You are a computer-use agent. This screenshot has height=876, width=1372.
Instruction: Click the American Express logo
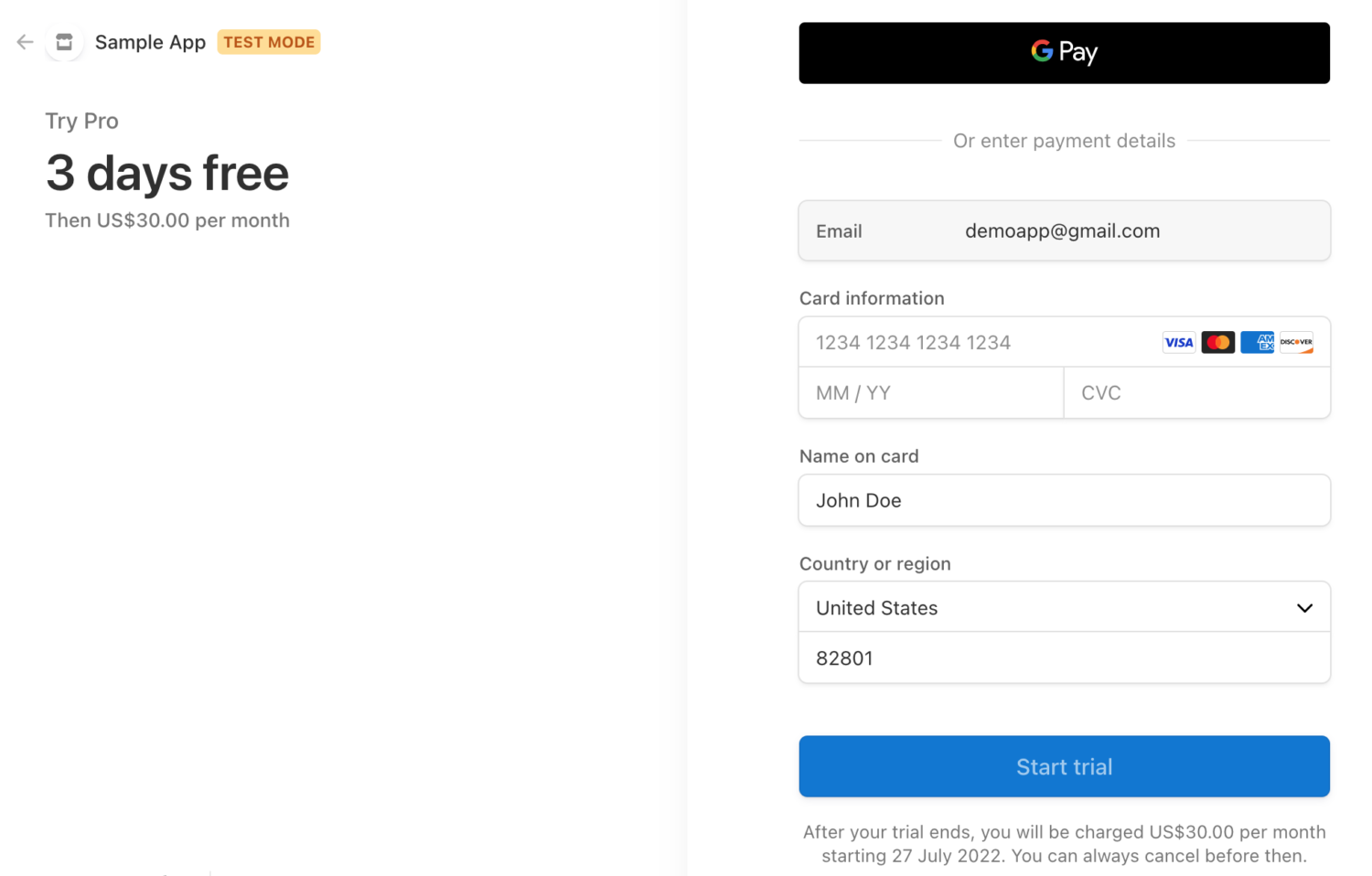tap(1258, 342)
